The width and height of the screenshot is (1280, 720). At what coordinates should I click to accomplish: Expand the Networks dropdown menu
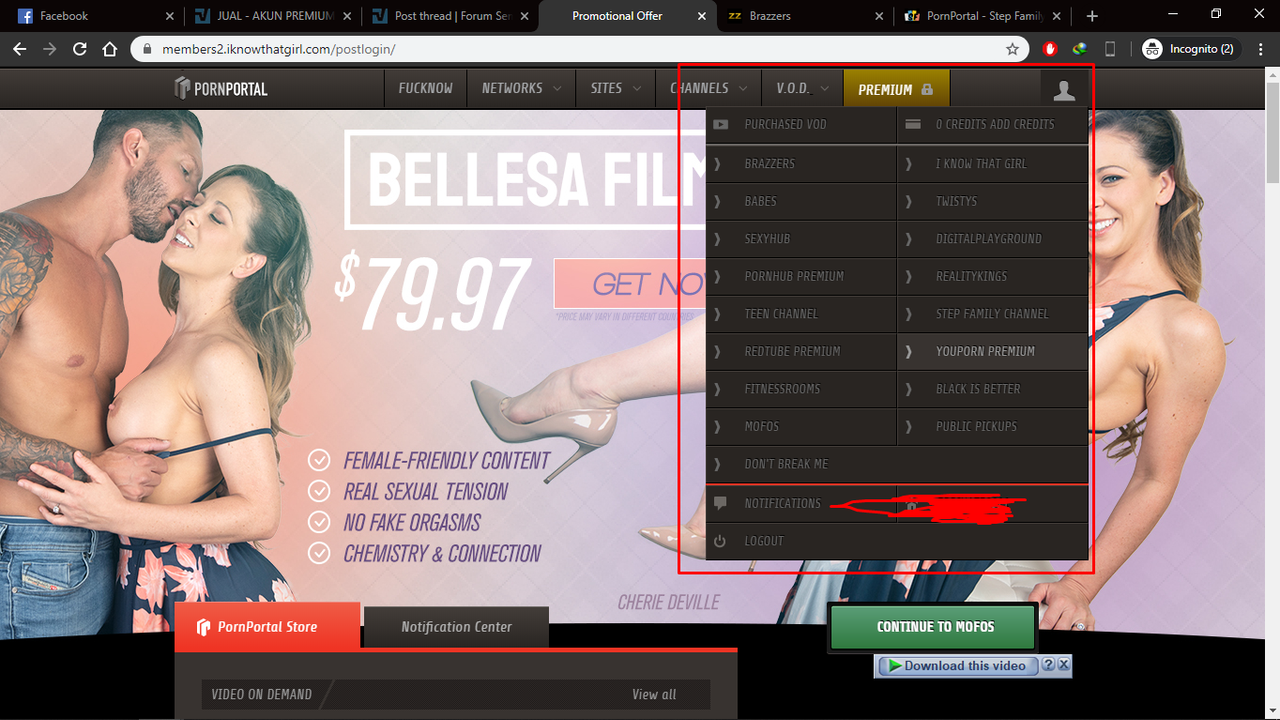click(x=520, y=88)
